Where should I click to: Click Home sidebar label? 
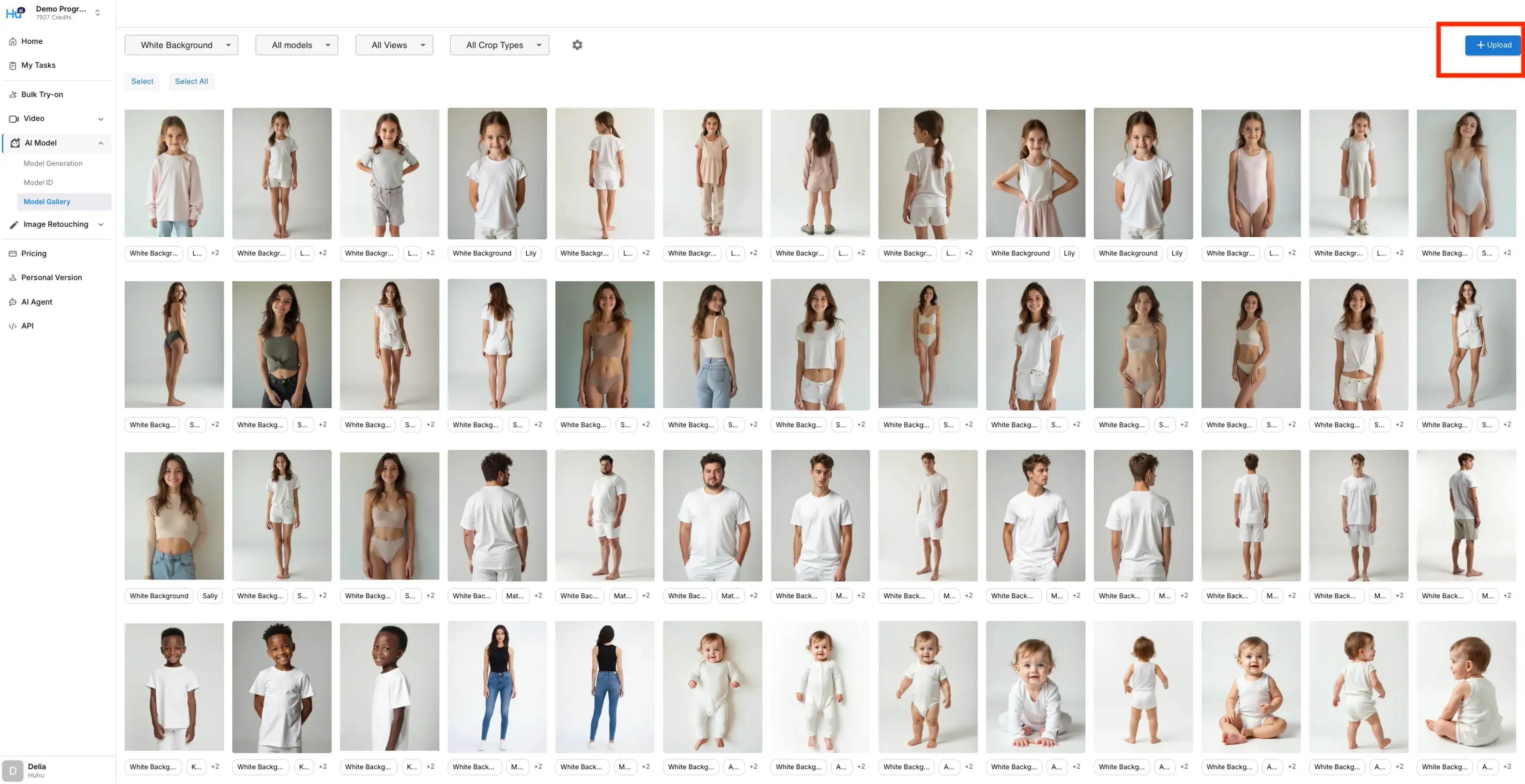coord(32,41)
